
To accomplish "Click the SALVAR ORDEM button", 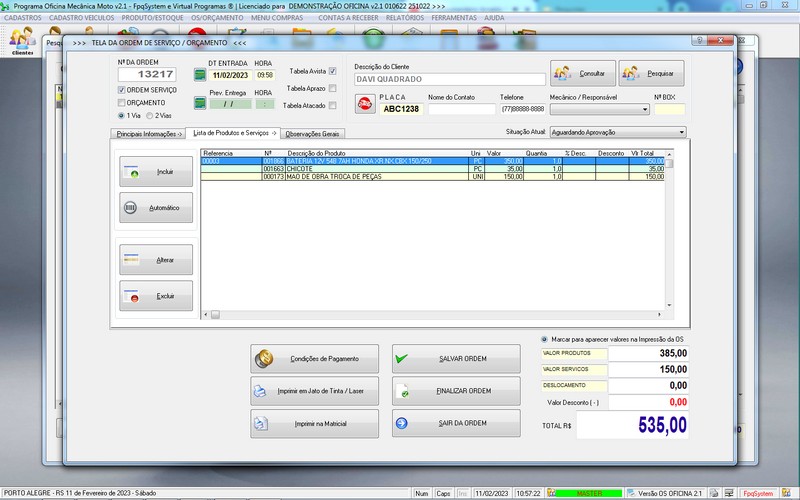I will [x=456, y=359].
